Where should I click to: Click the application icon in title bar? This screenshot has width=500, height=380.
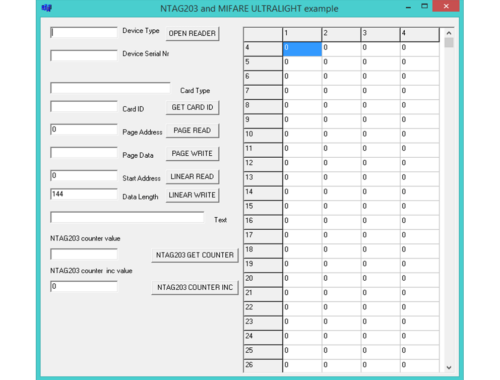coord(47,8)
